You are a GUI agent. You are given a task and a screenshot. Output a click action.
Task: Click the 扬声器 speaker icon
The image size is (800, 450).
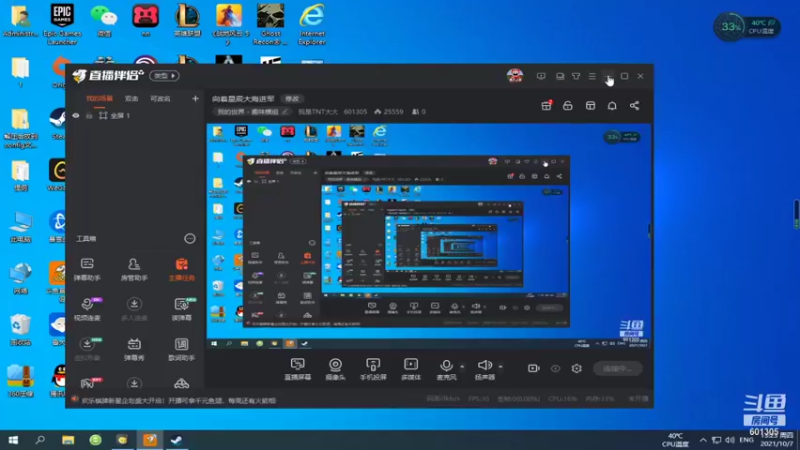484,365
